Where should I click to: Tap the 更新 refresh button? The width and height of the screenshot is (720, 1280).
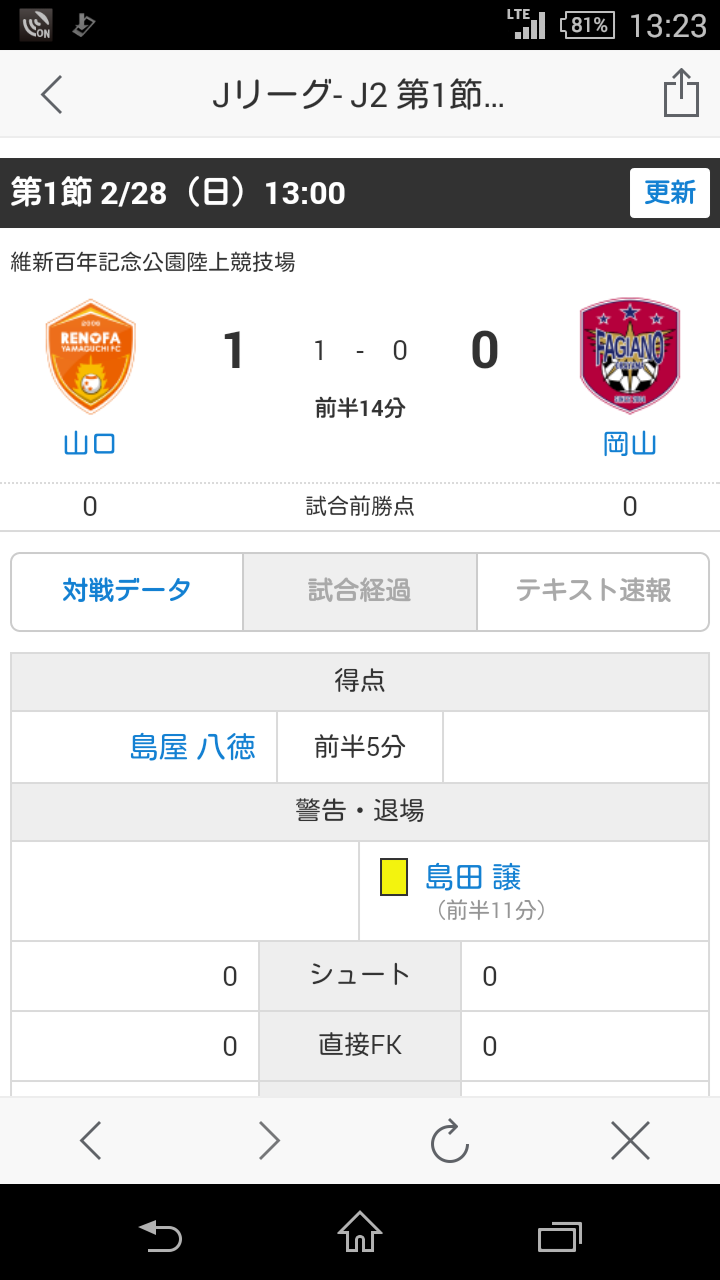click(x=669, y=193)
